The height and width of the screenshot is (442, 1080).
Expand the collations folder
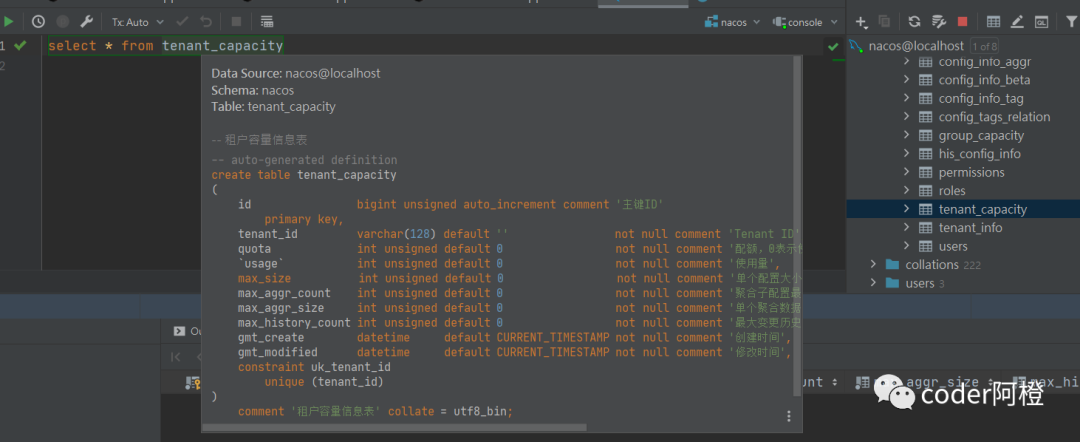873,265
